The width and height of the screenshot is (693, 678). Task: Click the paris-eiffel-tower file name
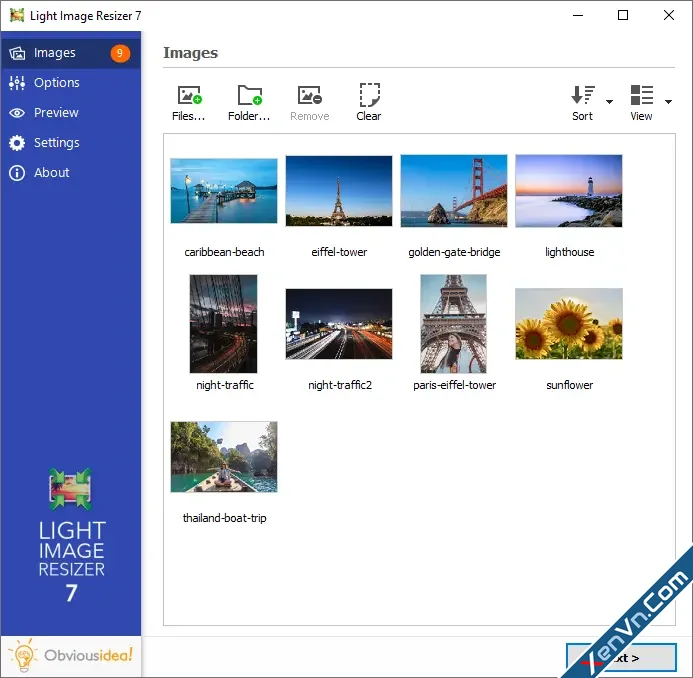point(454,385)
